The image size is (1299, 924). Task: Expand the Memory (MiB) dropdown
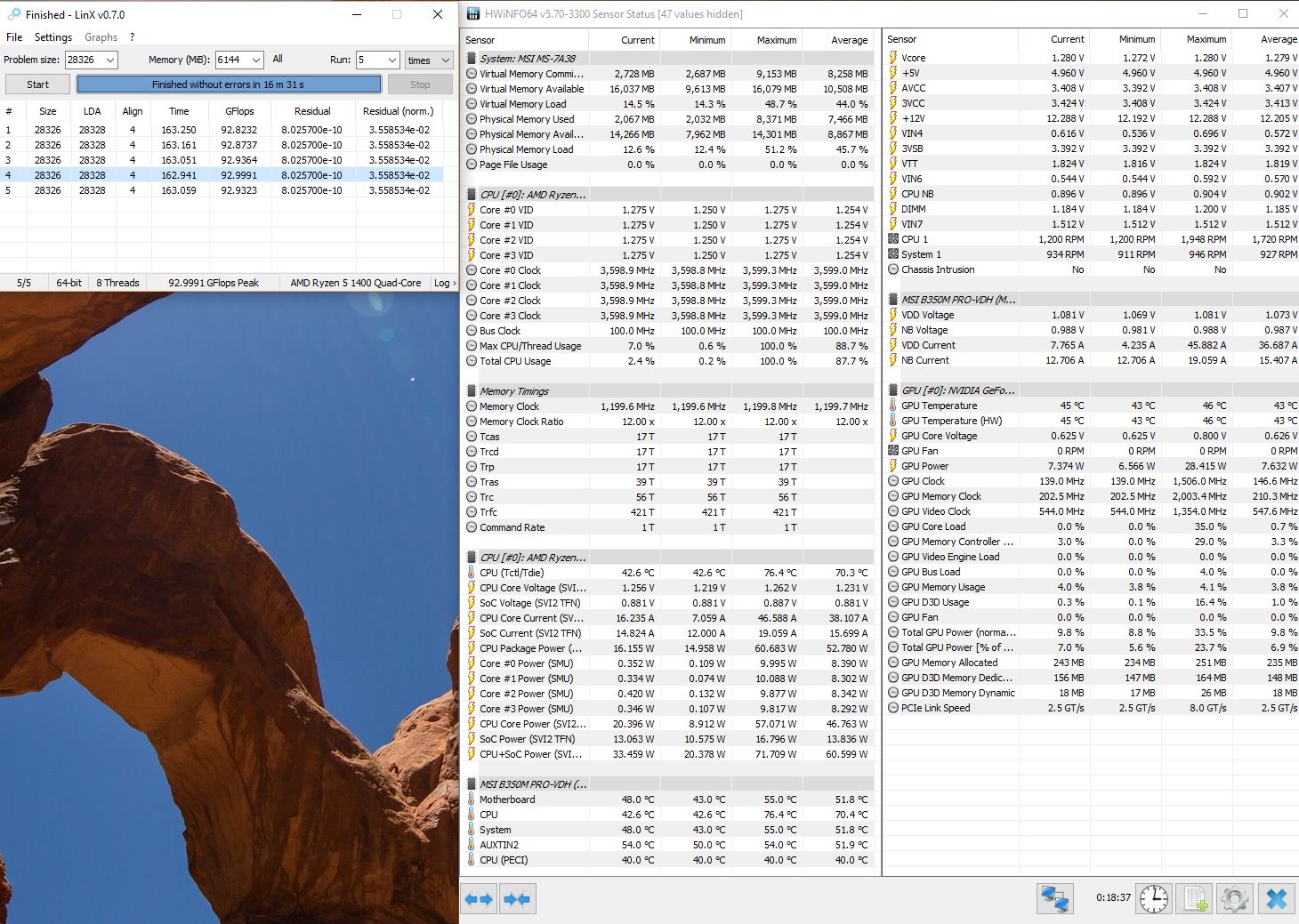tap(256, 60)
